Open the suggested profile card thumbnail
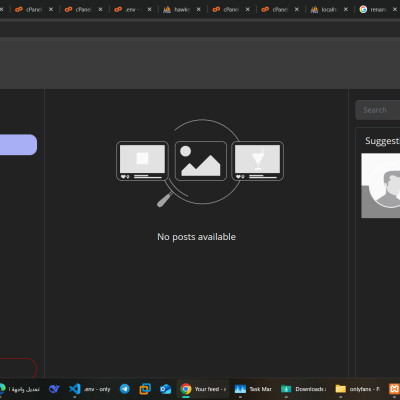This screenshot has height=400, width=400. (x=381, y=185)
